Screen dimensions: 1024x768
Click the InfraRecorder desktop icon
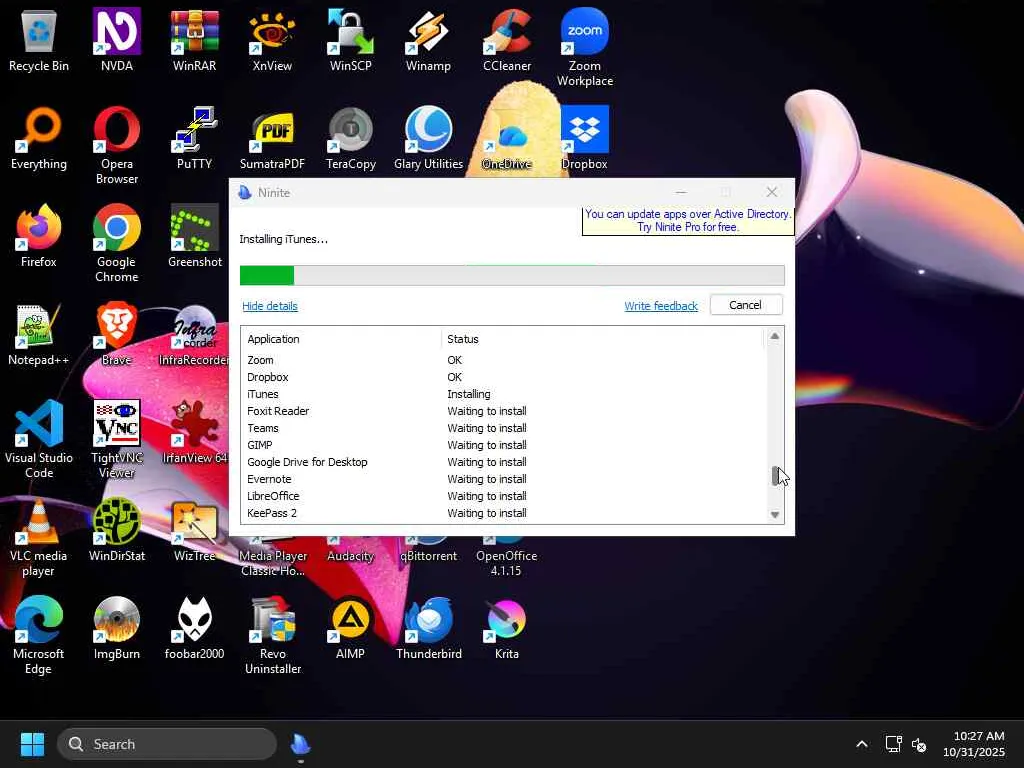coord(194,334)
